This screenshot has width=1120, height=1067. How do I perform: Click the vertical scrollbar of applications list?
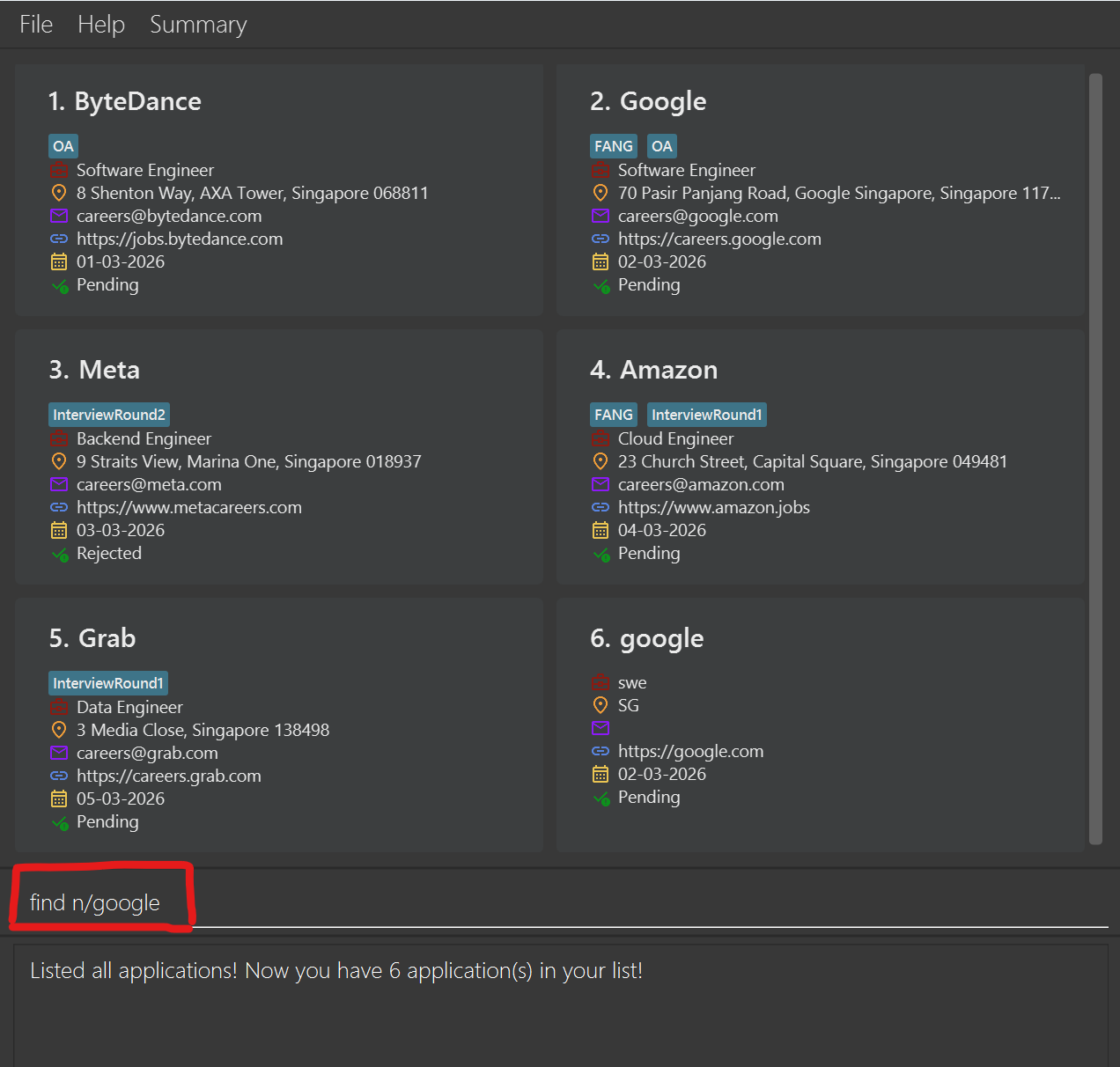click(x=1095, y=458)
